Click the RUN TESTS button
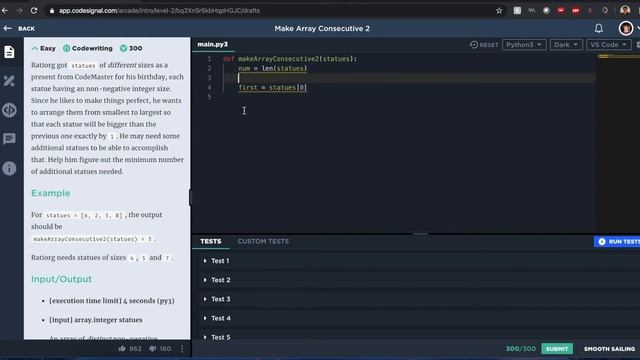This screenshot has height=360, width=640. [x=617, y=241]
